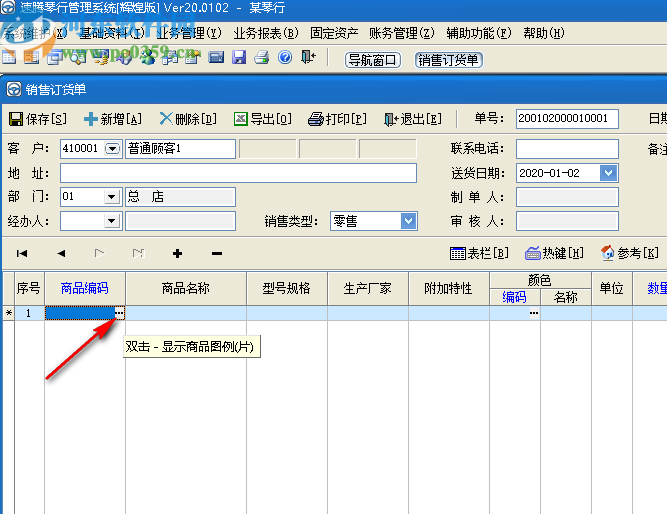The image size is (667, 514).
Task: Click 保存[S] to save the order
Action: [x=38, y=119]
